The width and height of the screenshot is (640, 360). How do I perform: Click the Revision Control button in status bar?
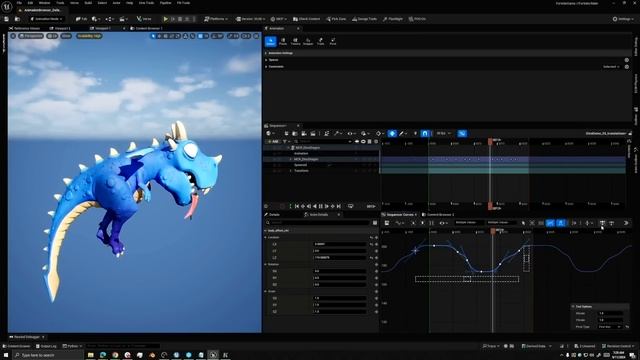click(618, 346)
